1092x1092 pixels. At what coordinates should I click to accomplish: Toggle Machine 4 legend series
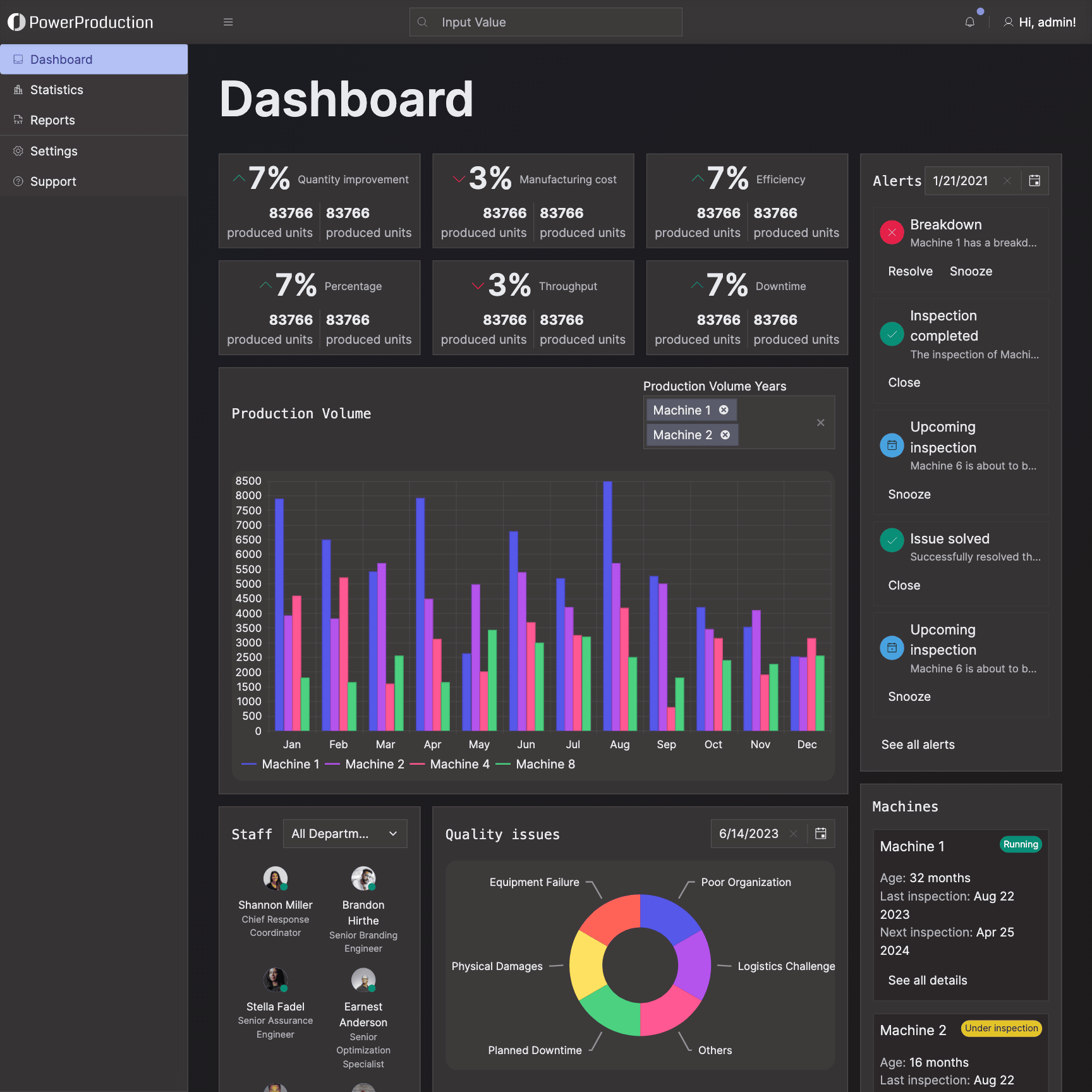(x=450, y=764)
